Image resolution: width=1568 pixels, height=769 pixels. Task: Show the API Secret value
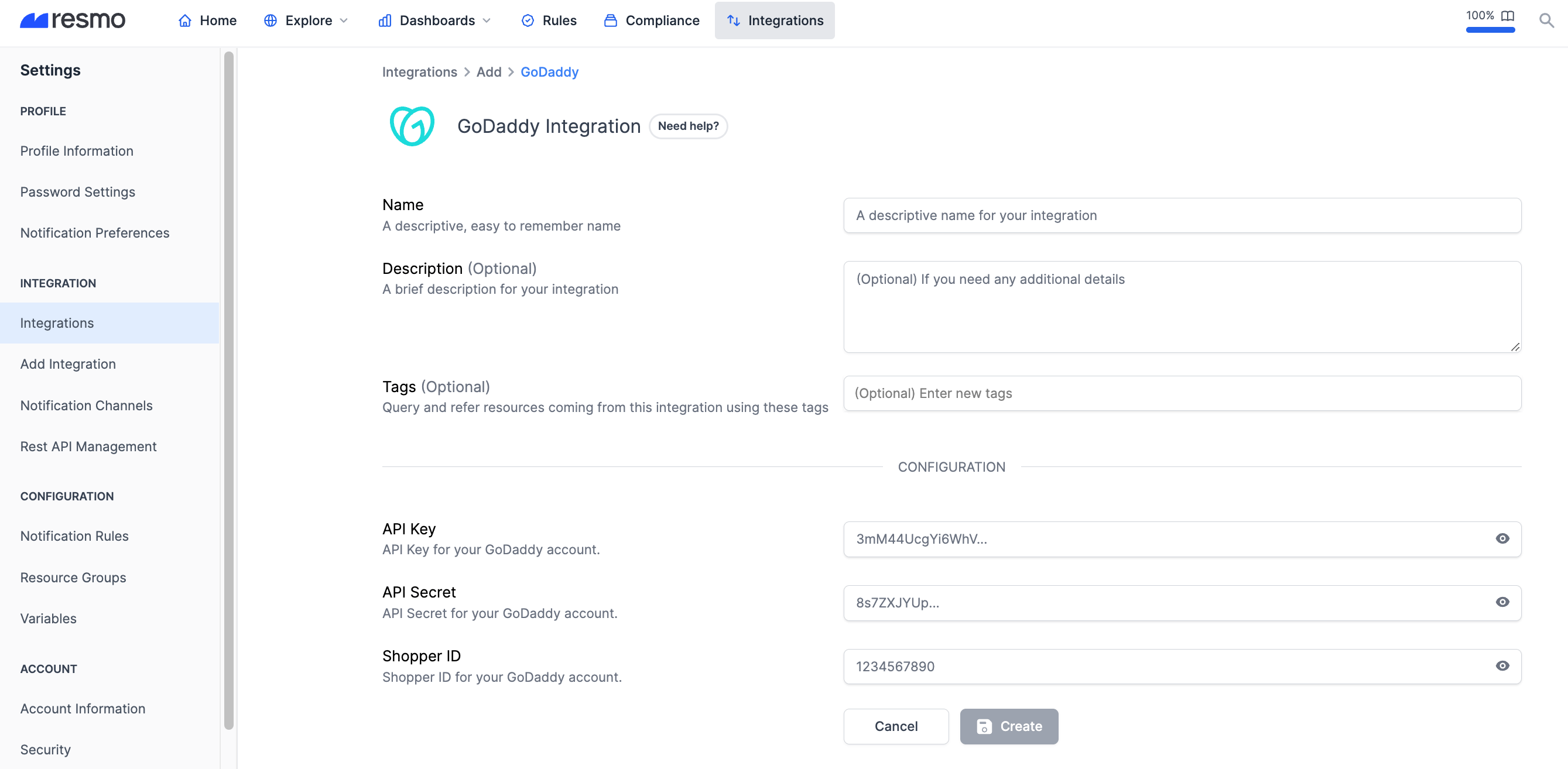1502,602
